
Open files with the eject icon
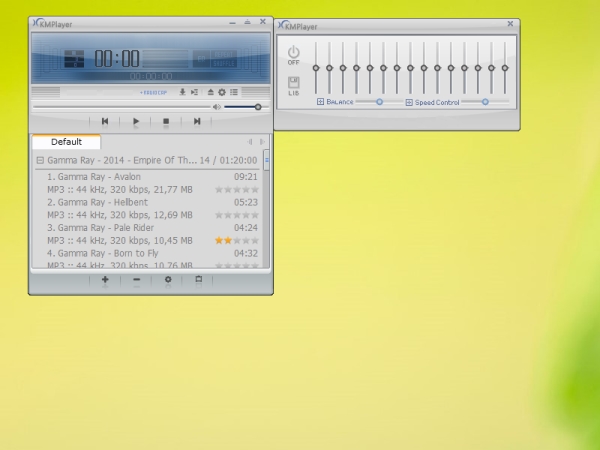coord(210,92)
